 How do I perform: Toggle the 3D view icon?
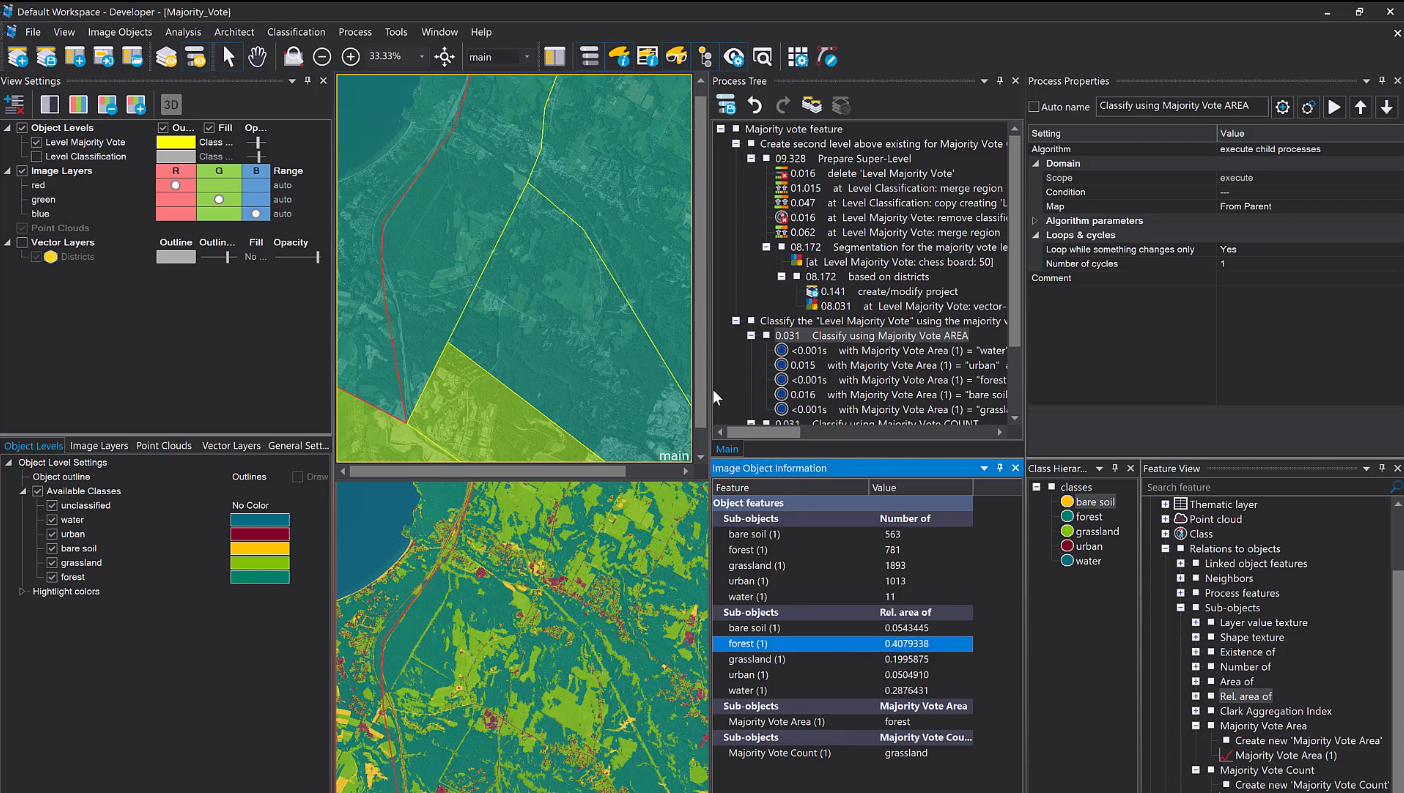[171, 104]
